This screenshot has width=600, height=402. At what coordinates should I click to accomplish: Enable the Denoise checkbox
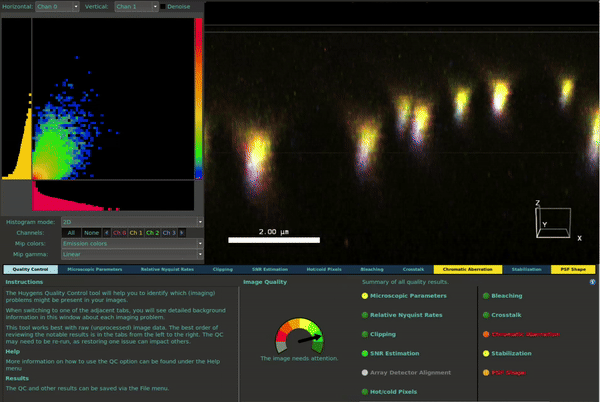coord(165,7)
